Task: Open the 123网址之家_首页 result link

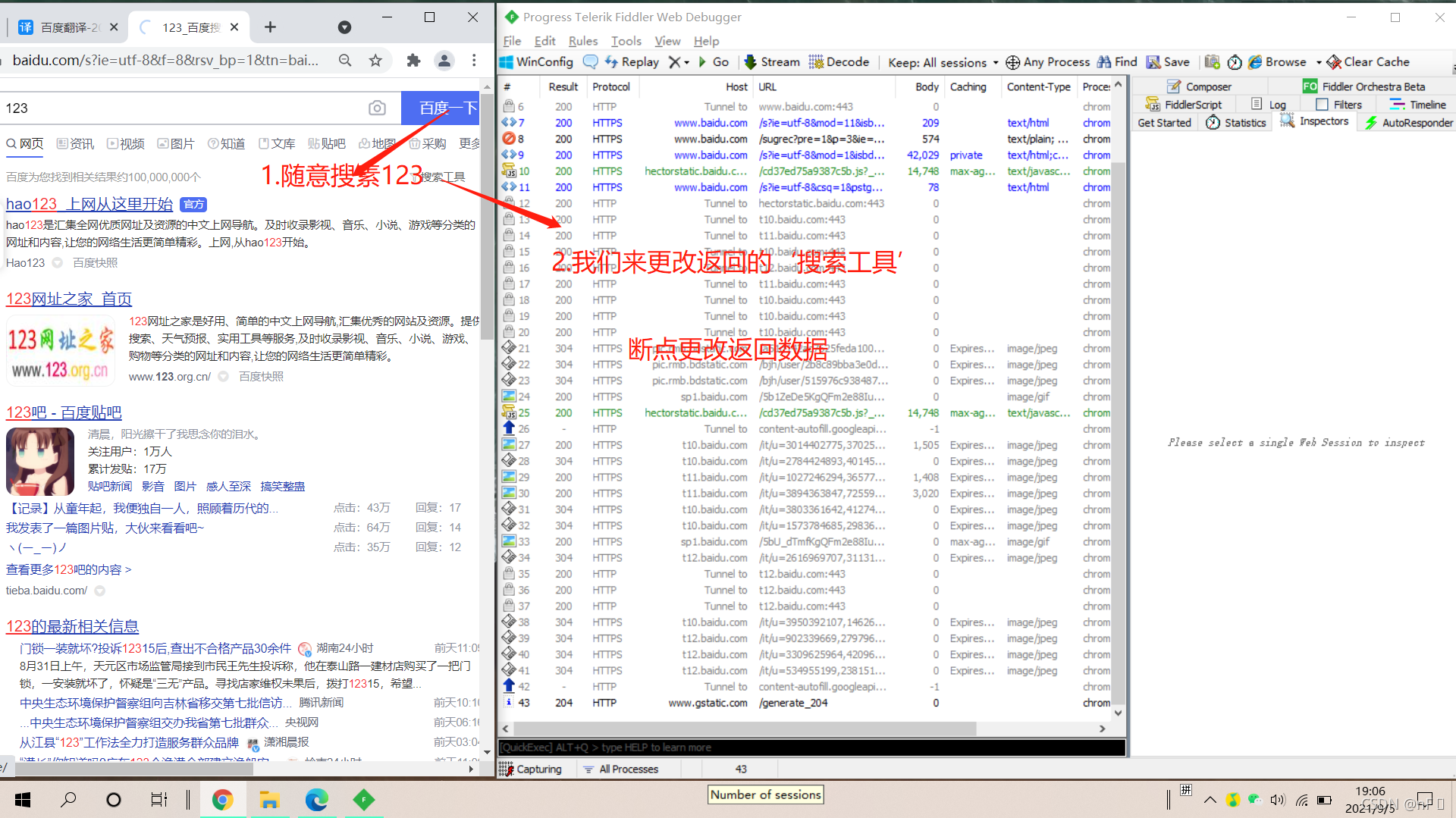Action: tap(69, 299)
